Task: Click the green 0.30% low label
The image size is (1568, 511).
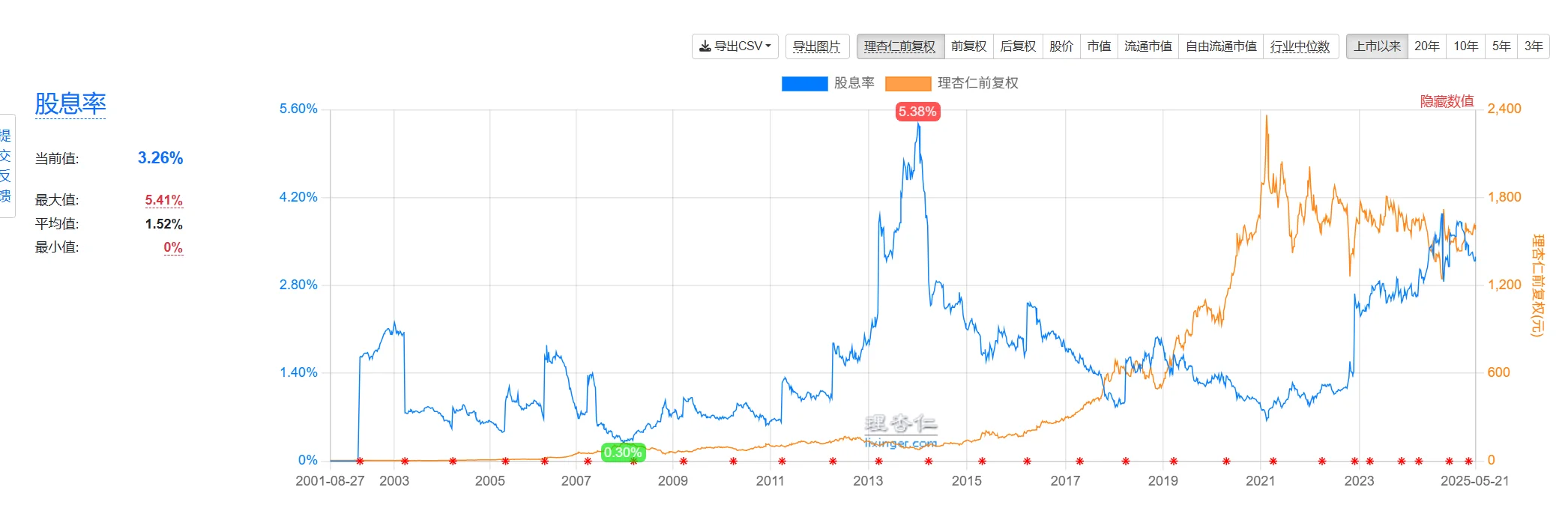Action: 623,453
